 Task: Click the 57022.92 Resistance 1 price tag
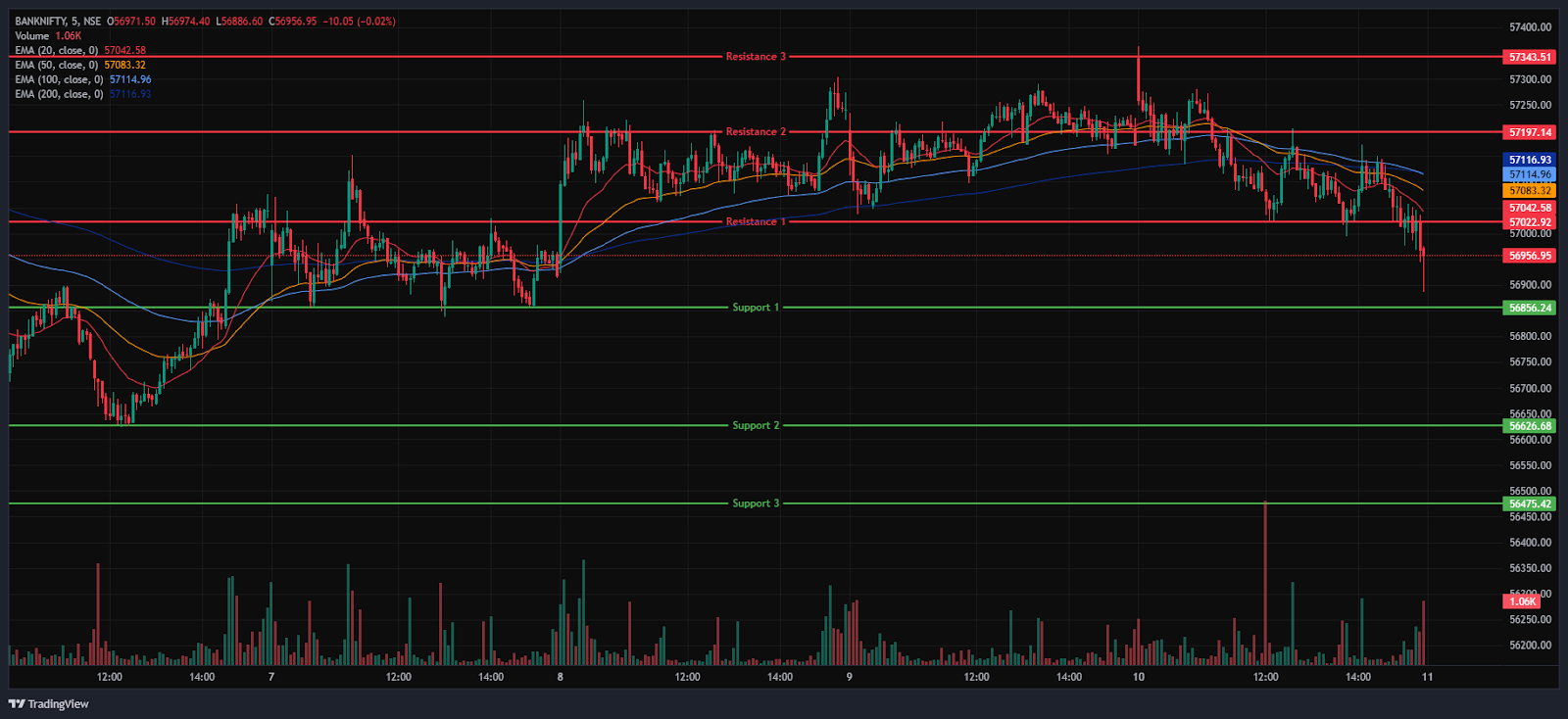coord(1529,222)
